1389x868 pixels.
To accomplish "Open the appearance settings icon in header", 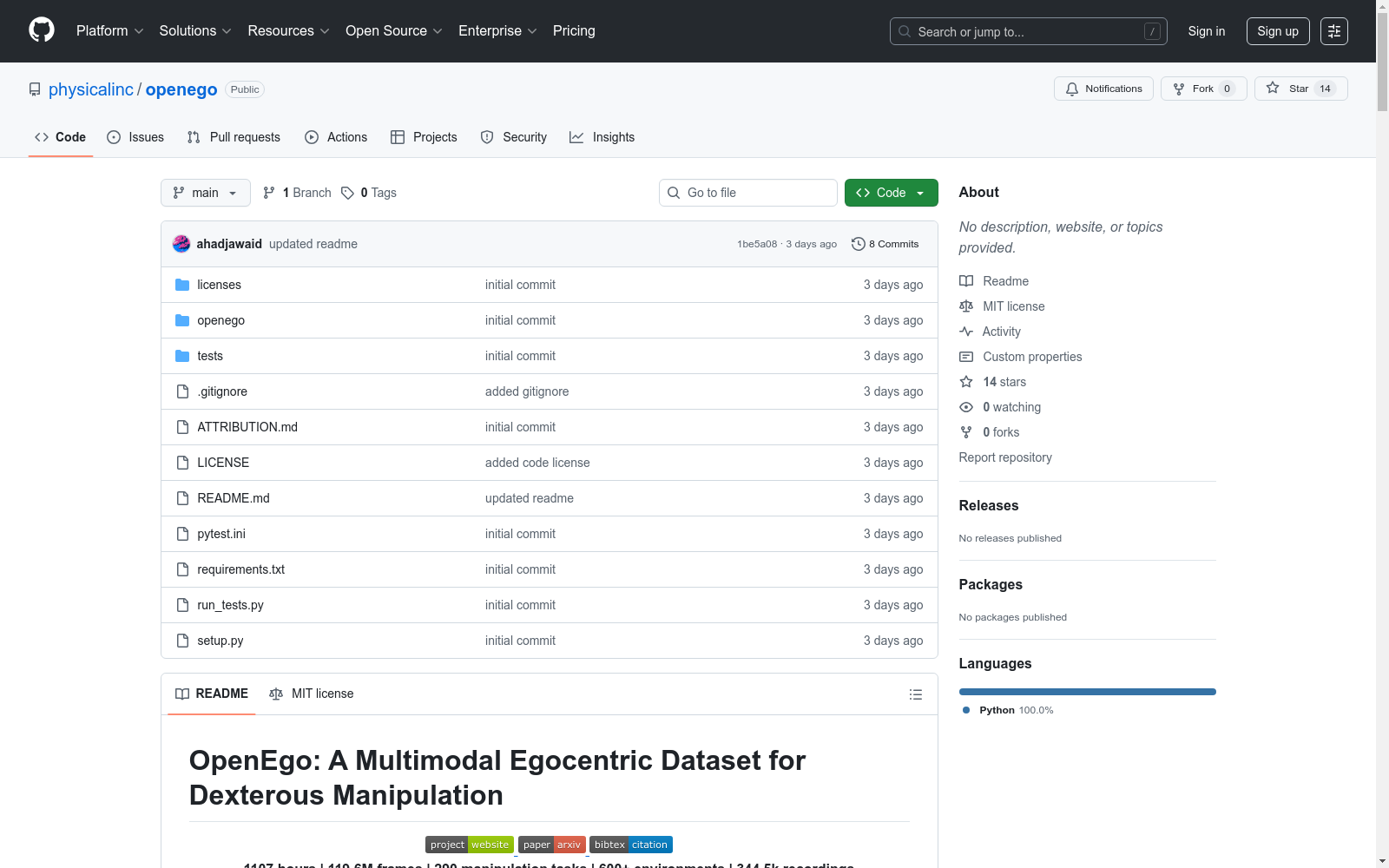I will pos(1334,31).
